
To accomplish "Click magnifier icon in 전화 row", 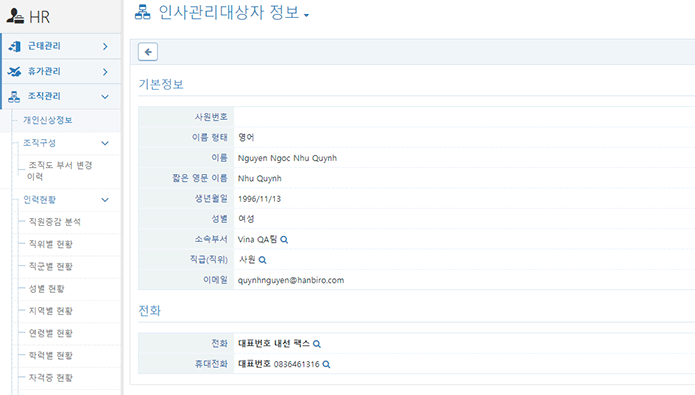I will tap(316, 344).
